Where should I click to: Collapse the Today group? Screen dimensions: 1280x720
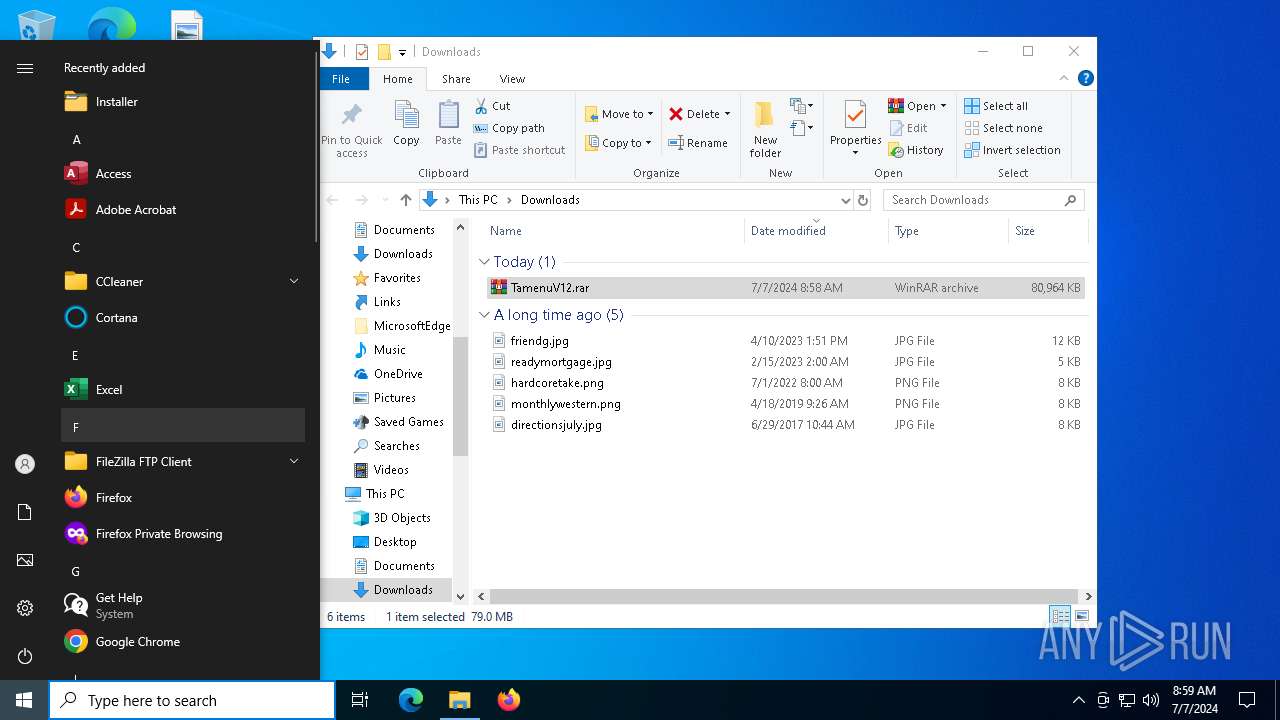click(x=484, y=262)
